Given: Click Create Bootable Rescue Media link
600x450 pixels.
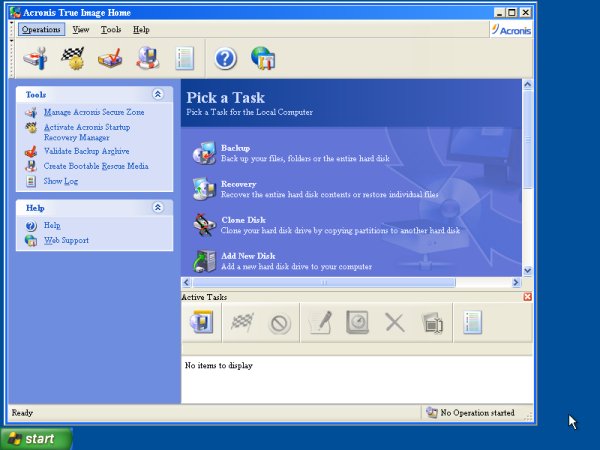Looking at the screenshot, I should point(96,166).
